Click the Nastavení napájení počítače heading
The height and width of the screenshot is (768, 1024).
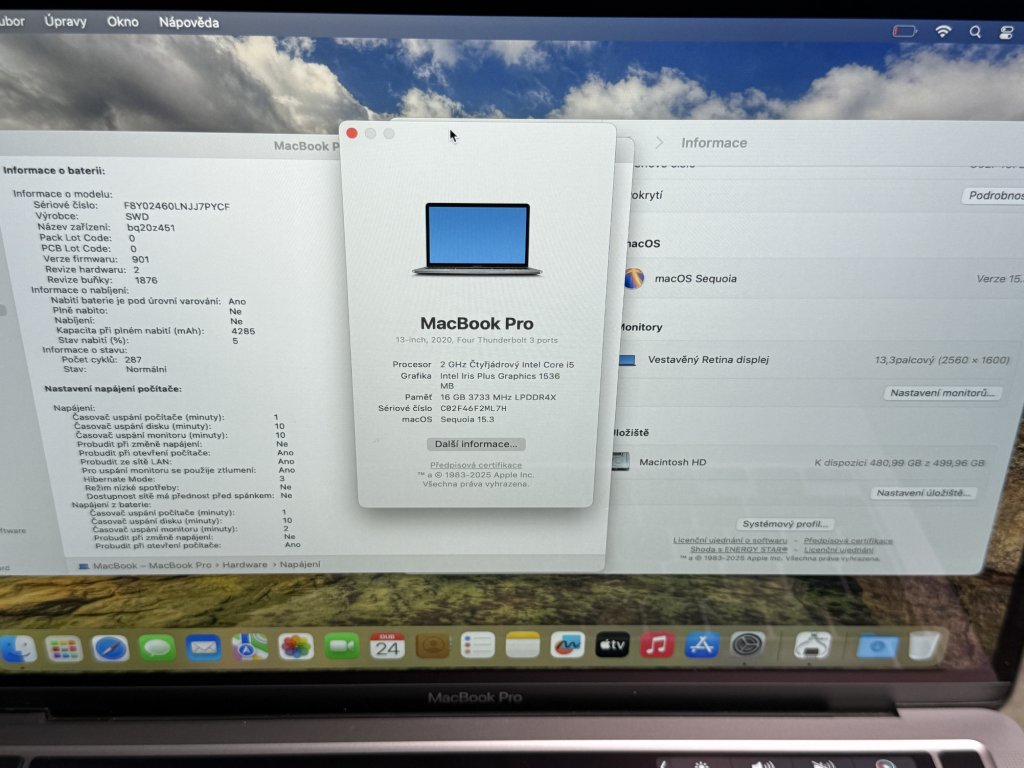click(x=113, y=389)
